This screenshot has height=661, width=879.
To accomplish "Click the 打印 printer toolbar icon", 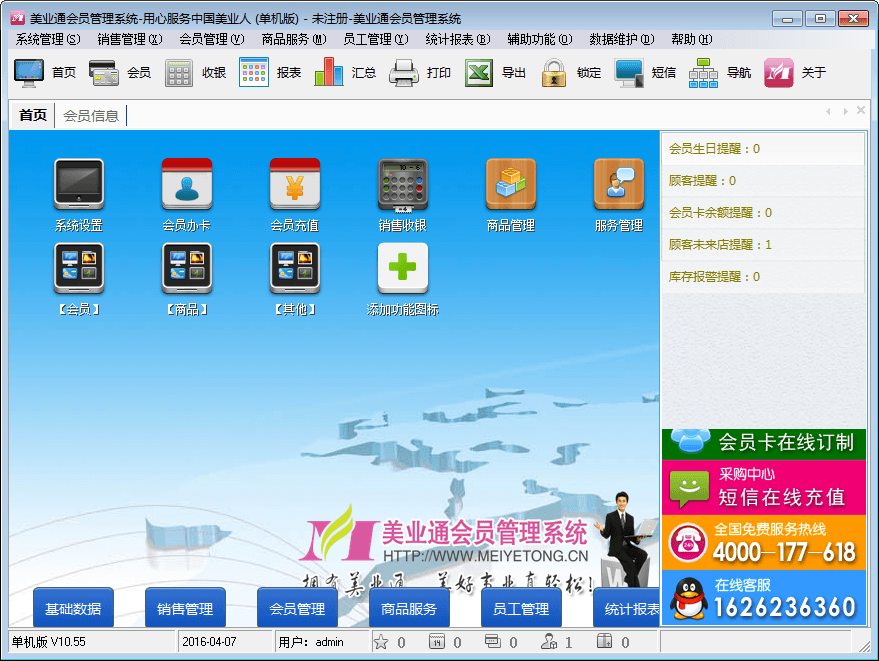I will 404,73.
